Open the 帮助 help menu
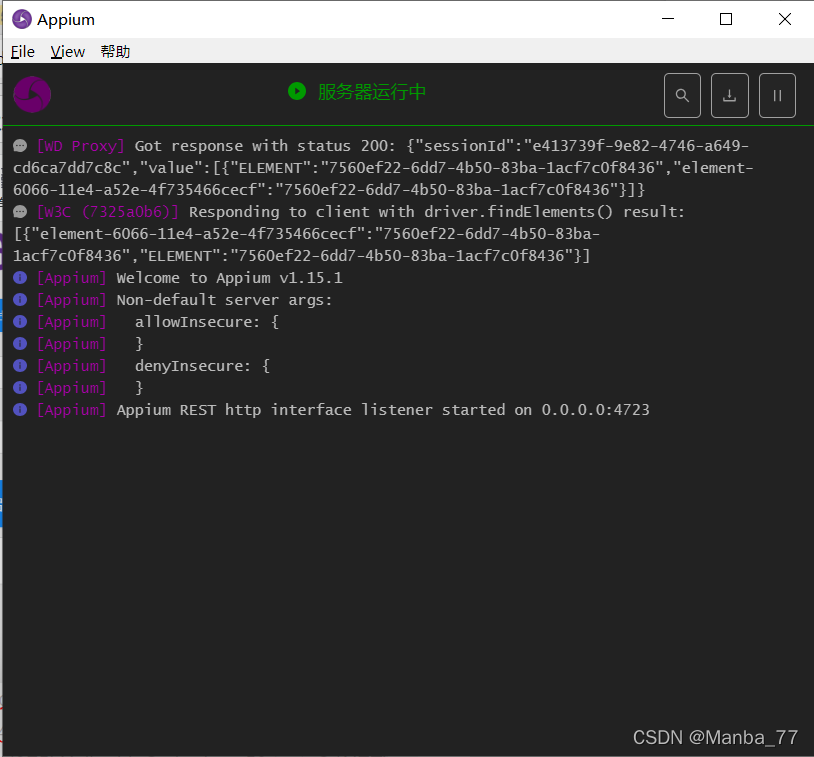This screenshot has width=814, height=757. pyautogui.click(x=115, y=51)
